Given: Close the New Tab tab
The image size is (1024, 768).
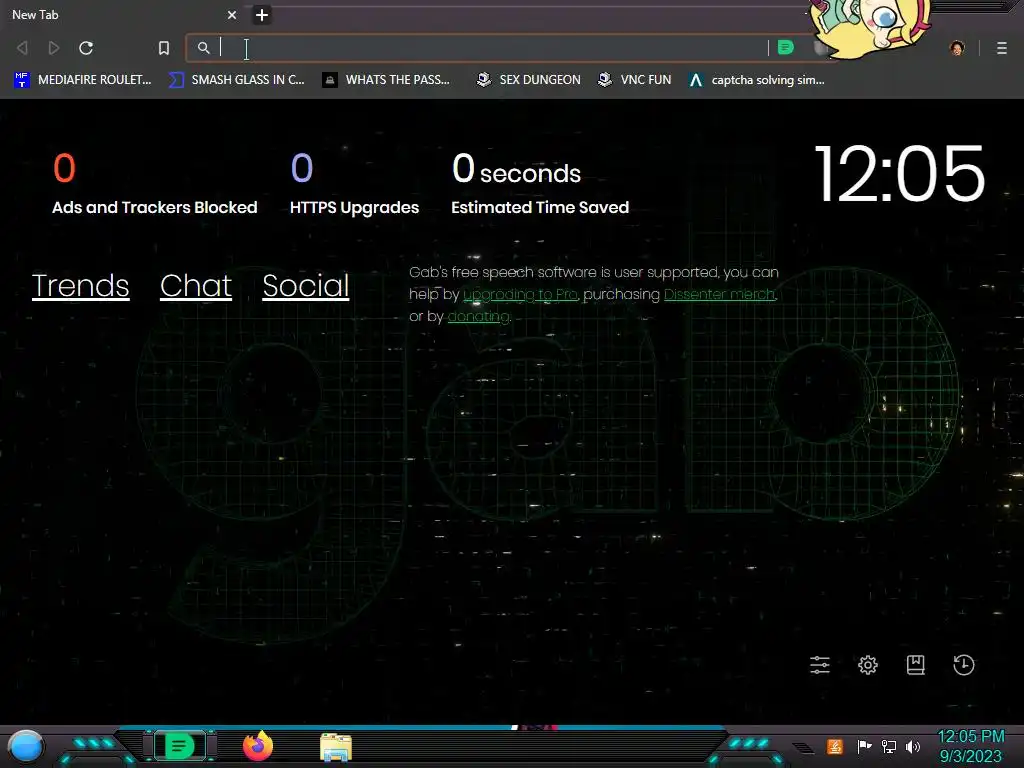Looking at the screenshot, I should [x=232, y=15].
